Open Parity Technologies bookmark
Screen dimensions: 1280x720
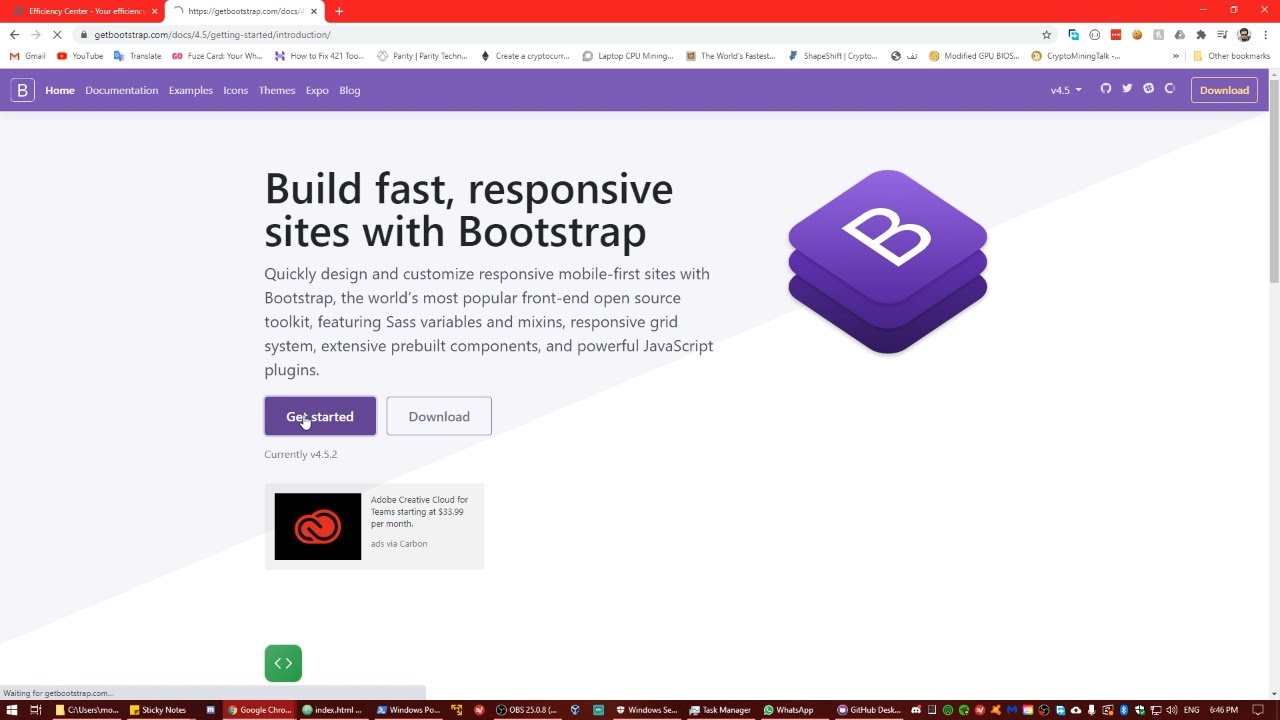[x=422, y=56]
